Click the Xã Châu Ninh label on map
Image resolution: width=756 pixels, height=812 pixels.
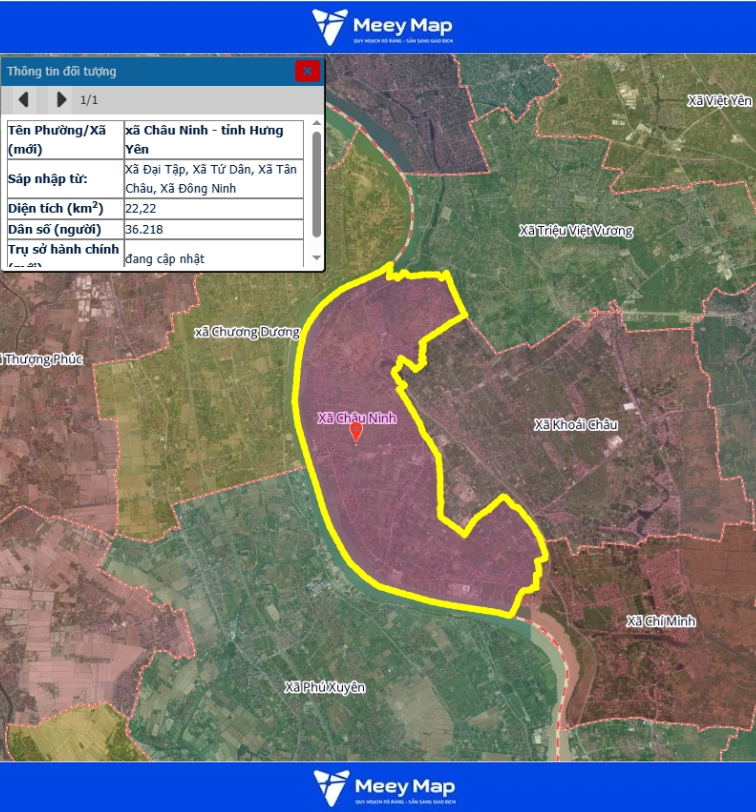click(x=357, y=417)
